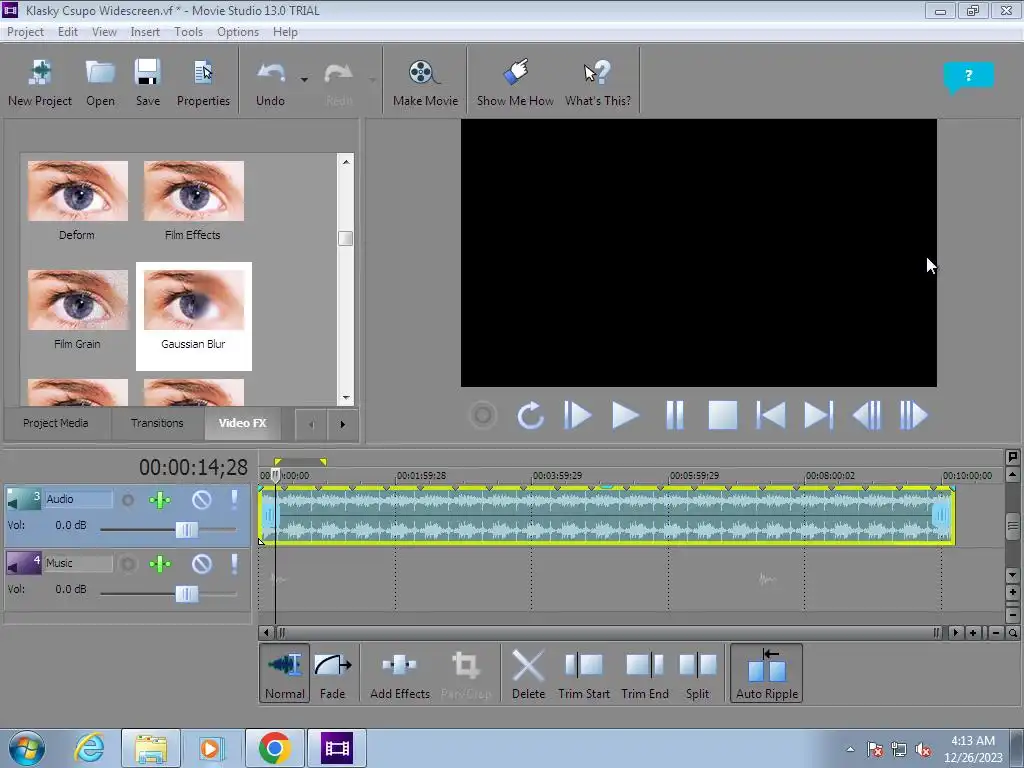Activate What's This help cursor
Screen dimensions: 1024x768
[598, 83]
